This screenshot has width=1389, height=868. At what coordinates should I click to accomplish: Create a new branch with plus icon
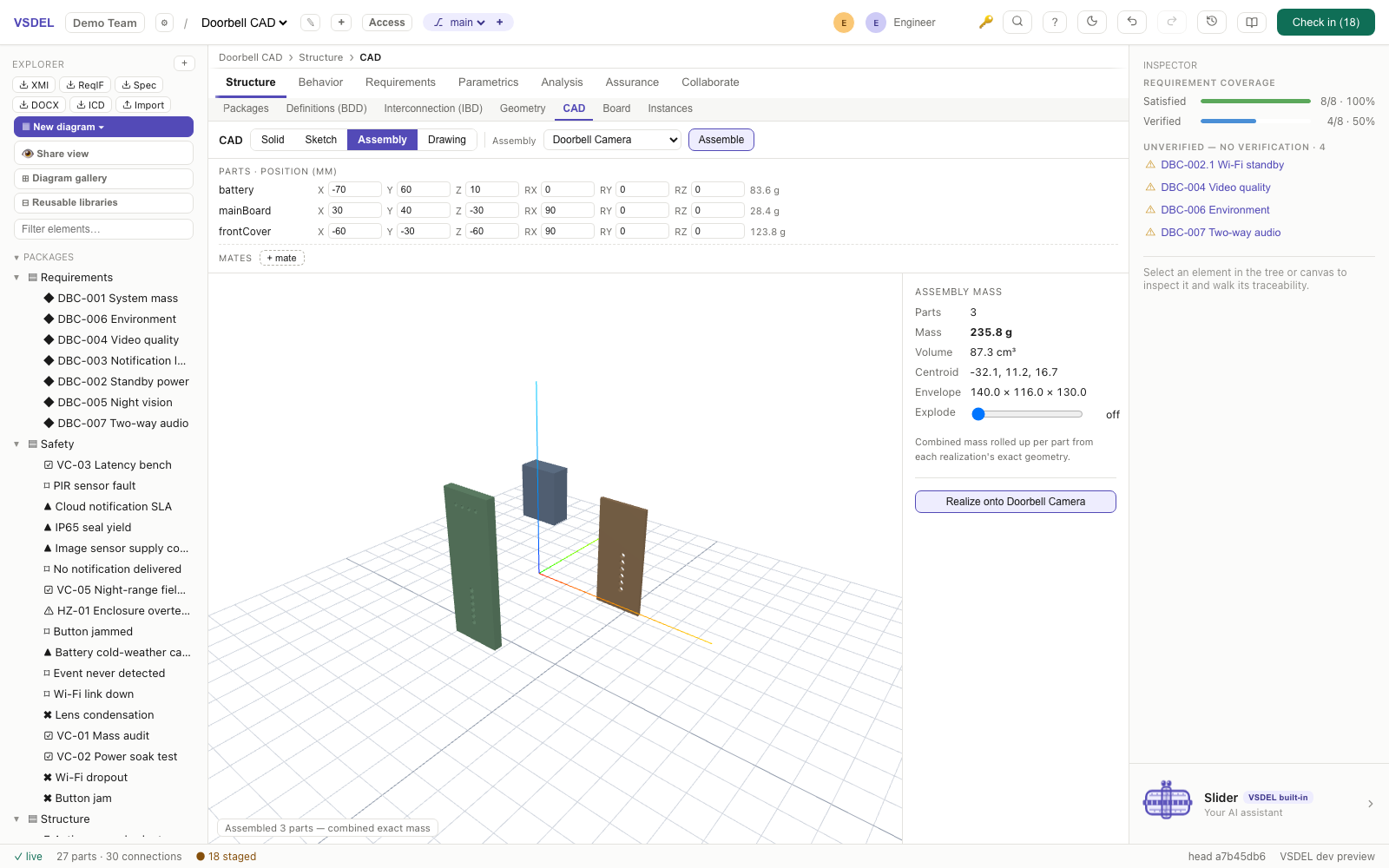tap(500, 23)
